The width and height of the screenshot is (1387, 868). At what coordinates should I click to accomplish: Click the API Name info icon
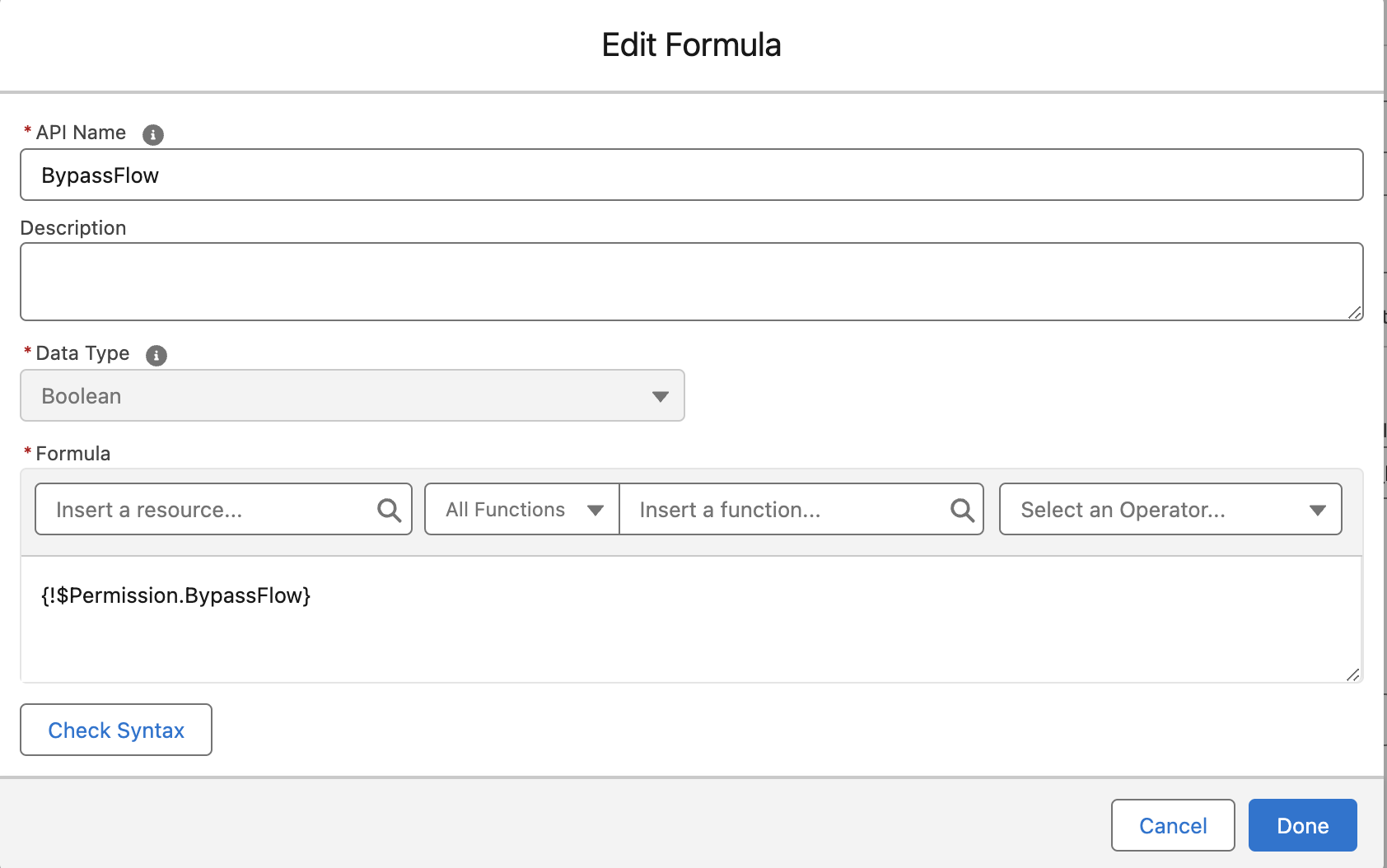(x=153, y=134)
